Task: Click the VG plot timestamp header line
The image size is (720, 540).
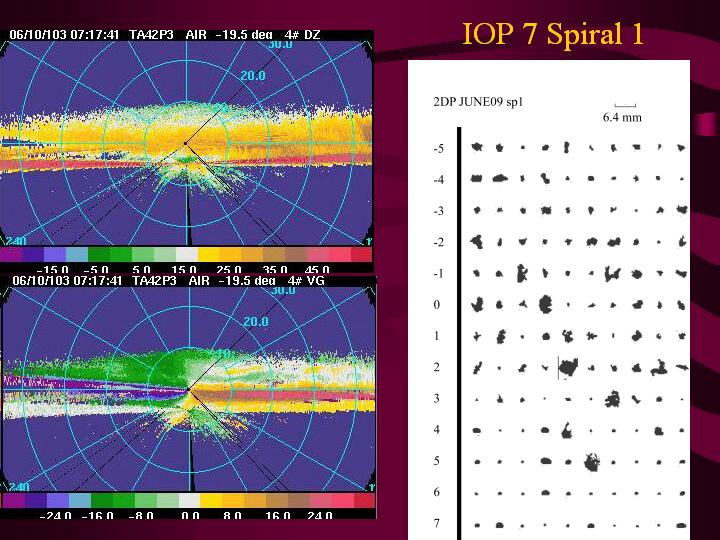Action: click(x=168, y=281)
